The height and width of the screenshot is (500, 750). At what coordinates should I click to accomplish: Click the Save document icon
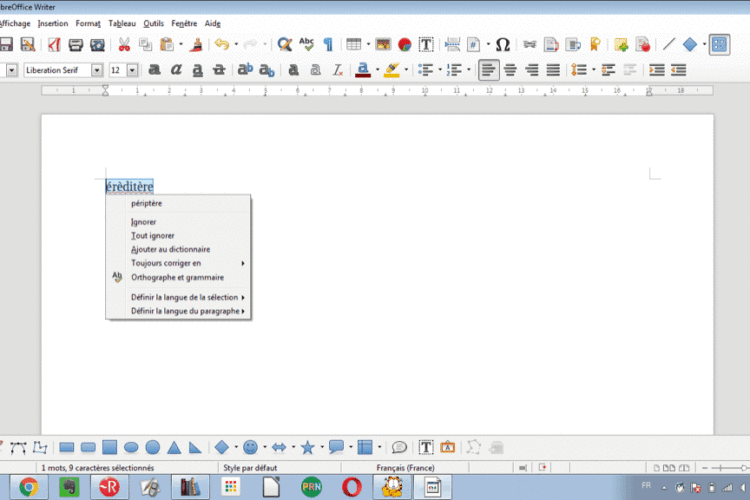coord(6,44)
